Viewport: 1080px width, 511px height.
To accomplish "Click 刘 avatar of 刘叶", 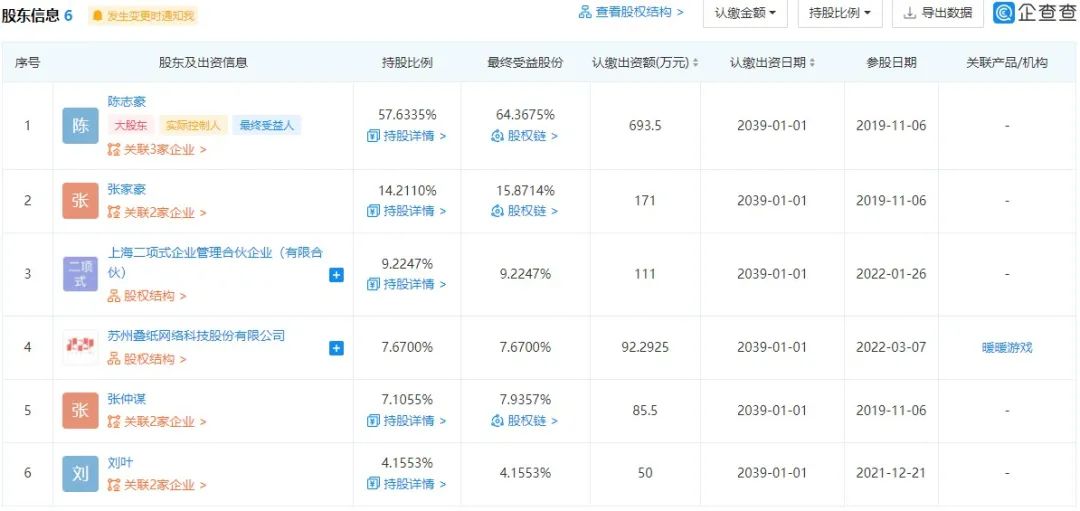I will click(x=81, y=474).
